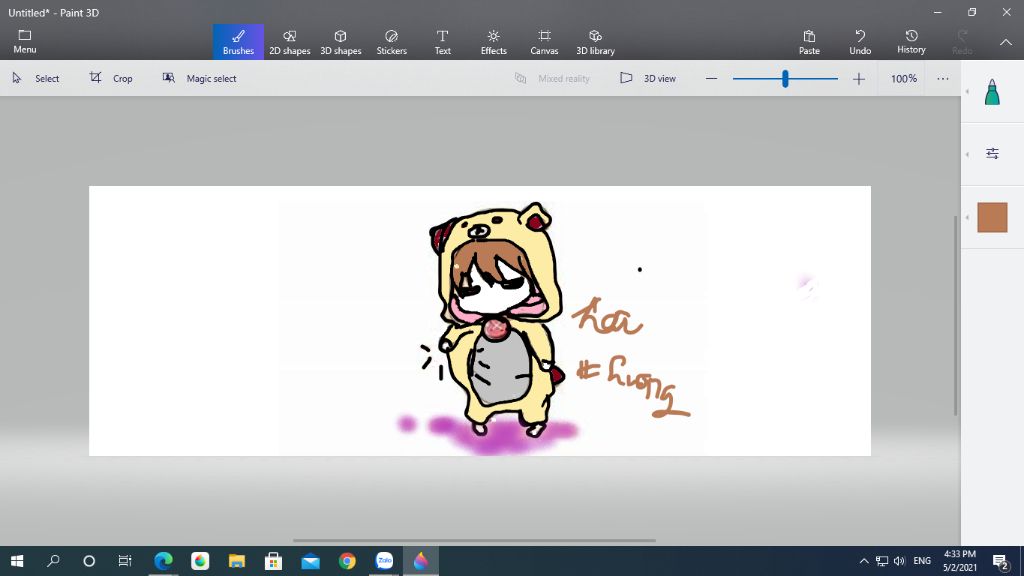Activate Magic select

[x=199, y=78]
